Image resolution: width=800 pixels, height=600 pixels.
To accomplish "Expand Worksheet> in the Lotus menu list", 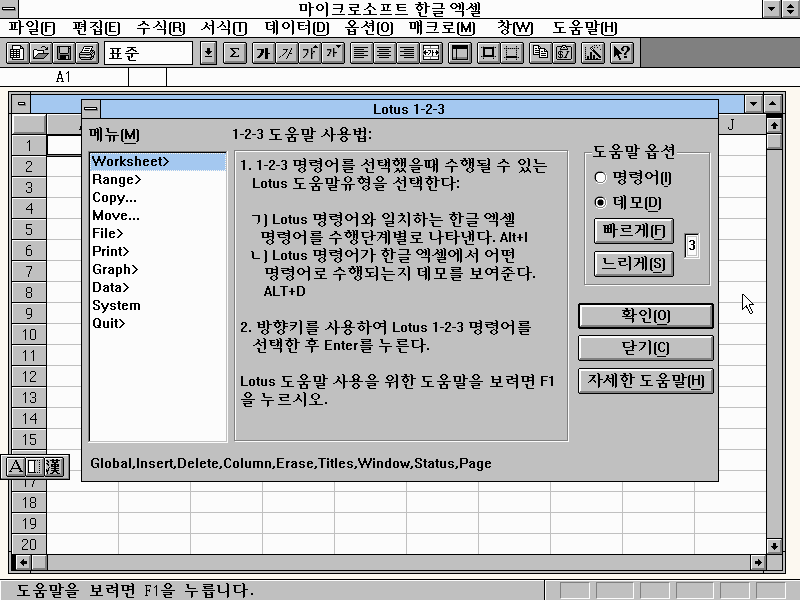I will [158, 161].
